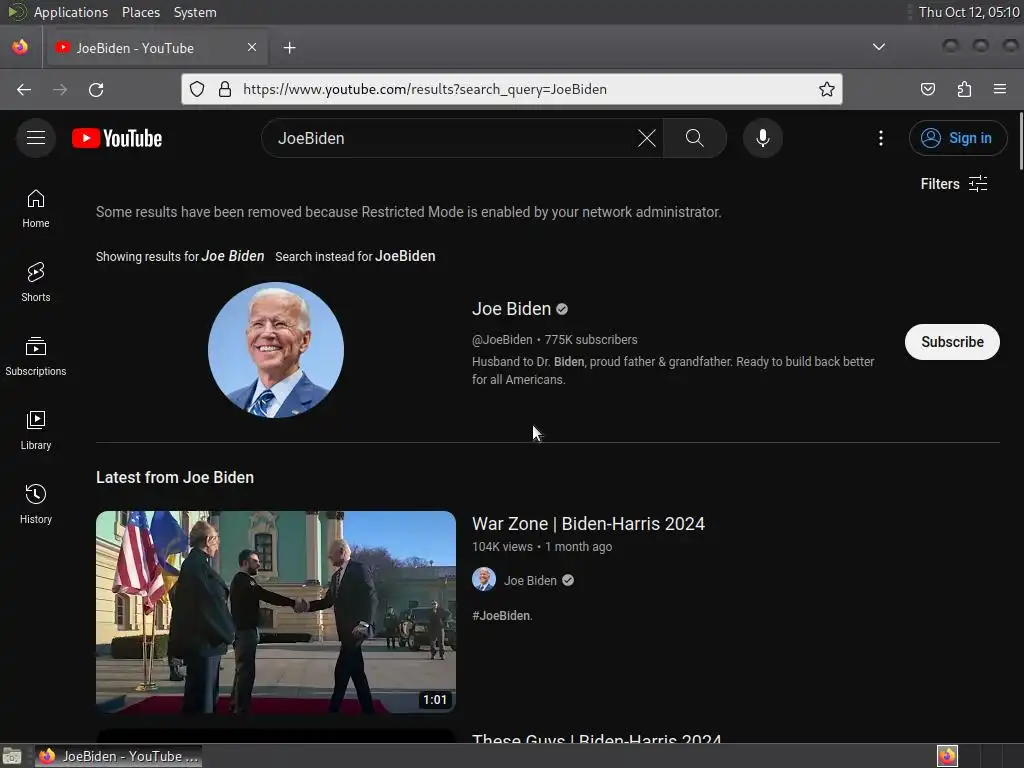Open Shorts from sidebar
The height and width of the screenshot is (768, 1024).
coord(36,283)
